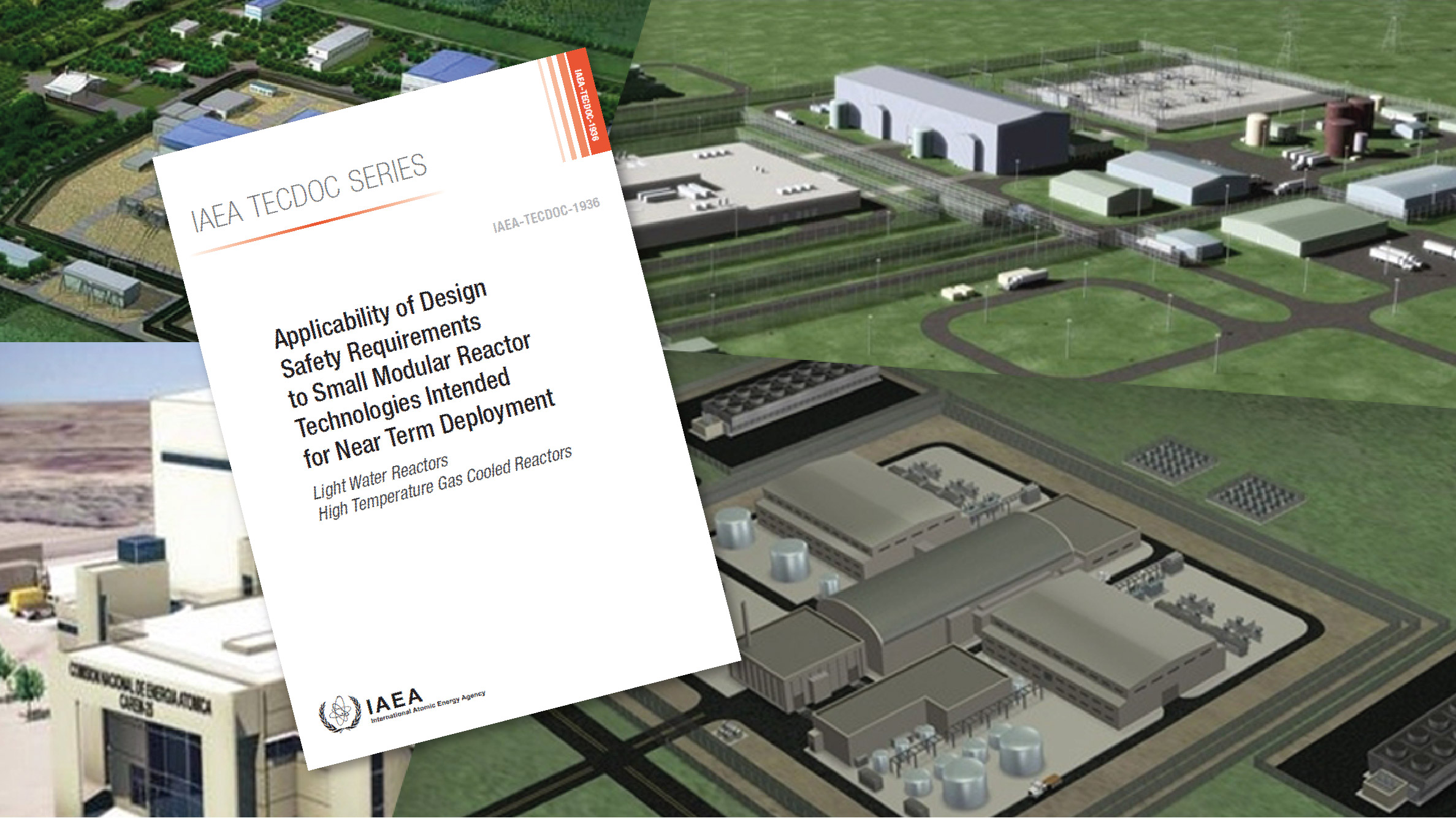Click the 'Comision Nacional de Energia Atomica' building sign
Image resolution: width=1456 pixels, height=818 pixels.
pos(140,688)
